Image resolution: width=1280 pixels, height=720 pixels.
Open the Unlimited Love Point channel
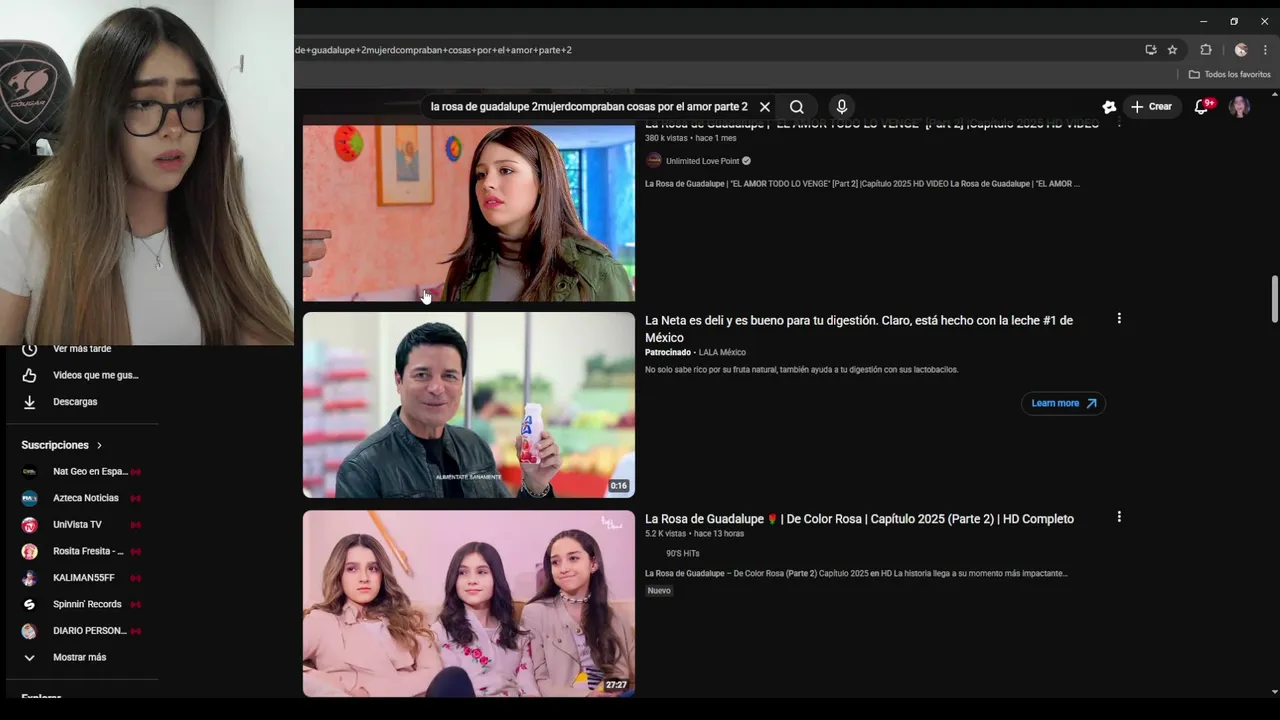click(x=702, y=161)
